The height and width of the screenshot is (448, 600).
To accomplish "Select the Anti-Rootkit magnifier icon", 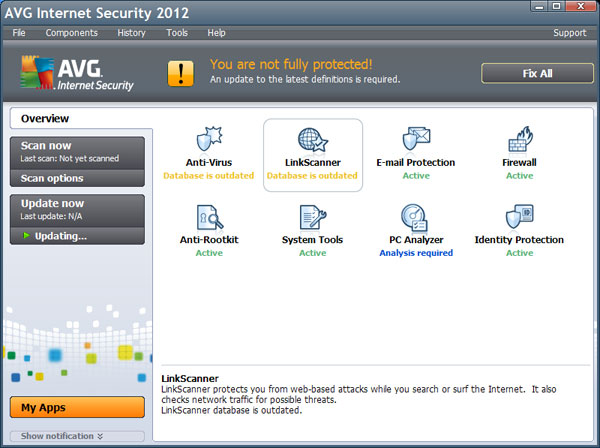I will coord(209,217).
